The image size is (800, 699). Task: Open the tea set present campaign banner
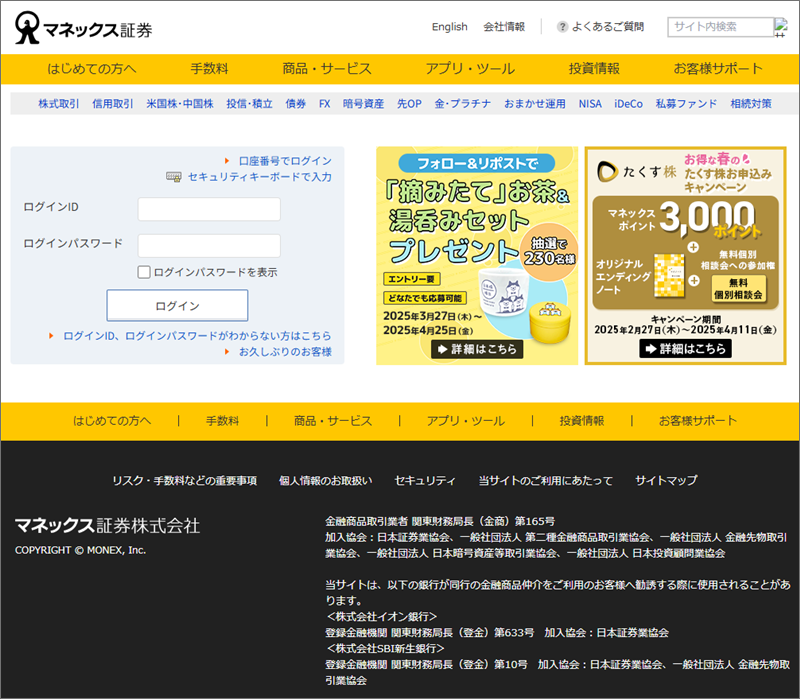coord(476,240)
